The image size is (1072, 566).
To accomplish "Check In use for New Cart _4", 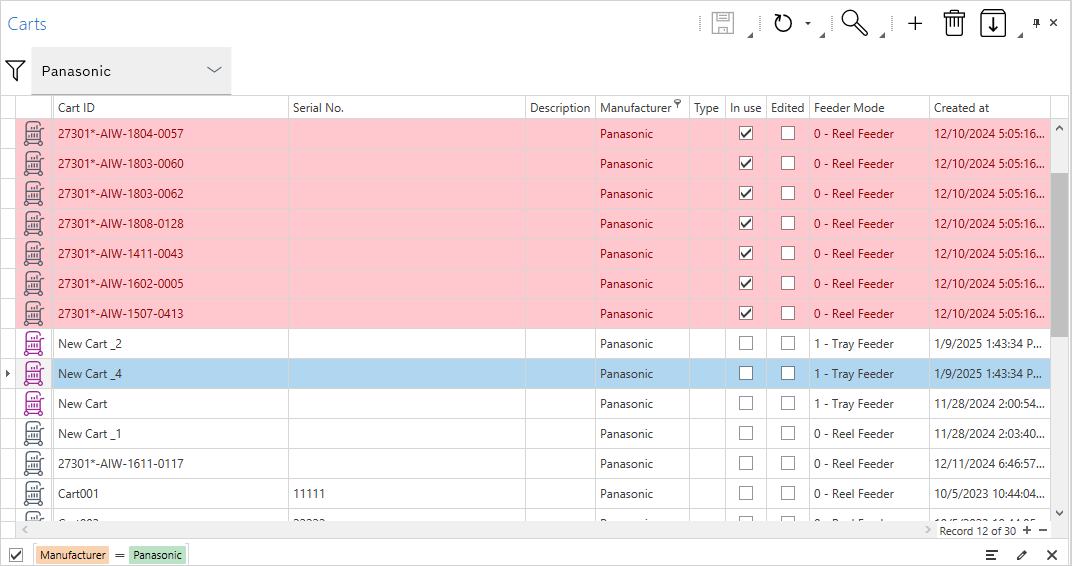I will tap(746, 373).
